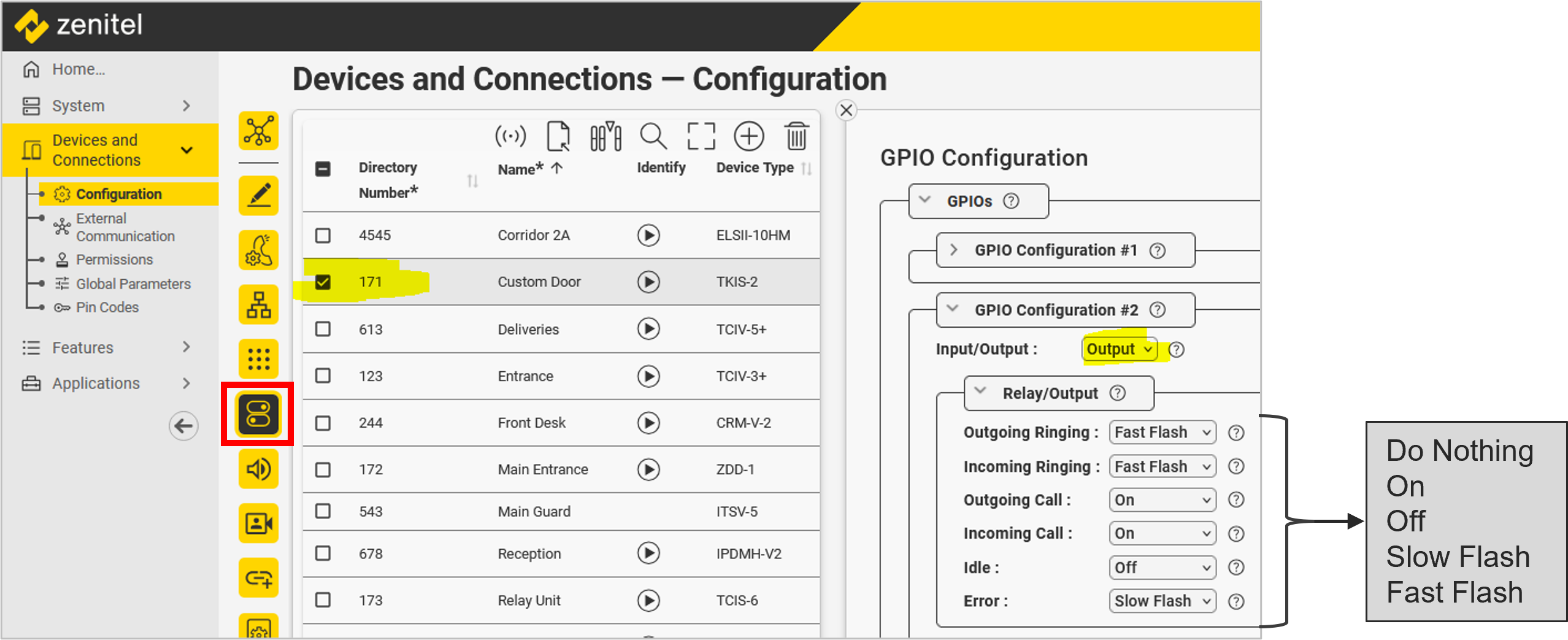Open the Incoming Ringing dropdown
The image size is (1568, 640).
[1163, 466]
